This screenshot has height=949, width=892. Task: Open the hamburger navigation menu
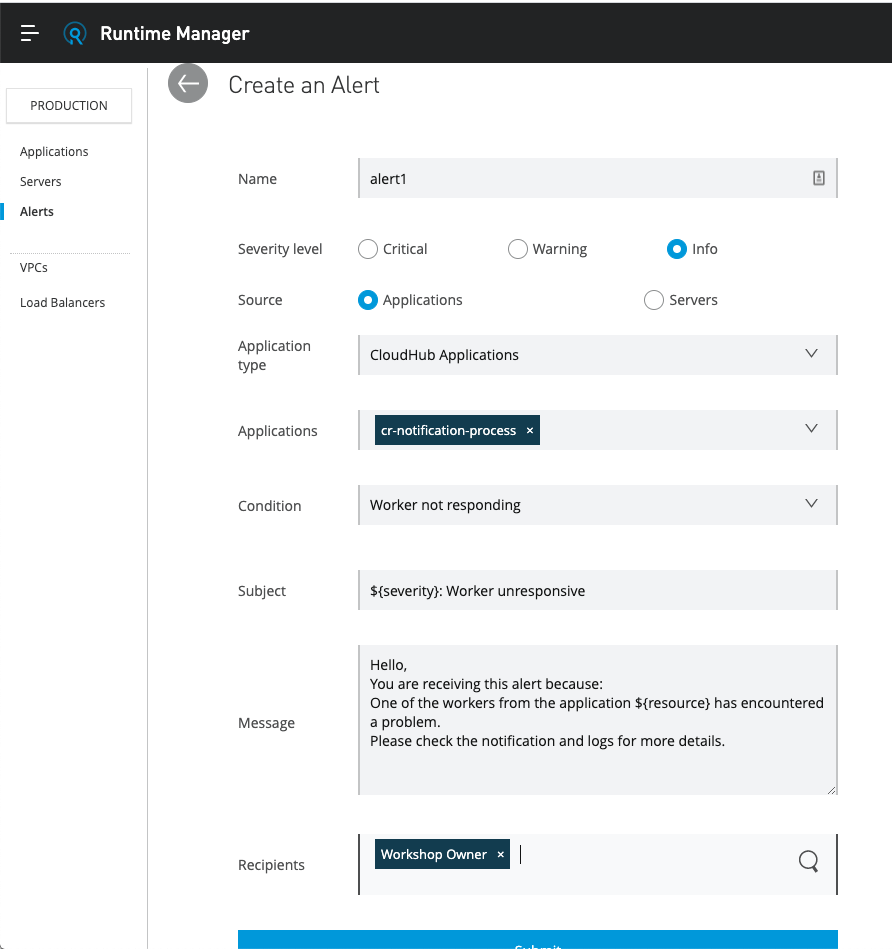click(x=30, y=33)
